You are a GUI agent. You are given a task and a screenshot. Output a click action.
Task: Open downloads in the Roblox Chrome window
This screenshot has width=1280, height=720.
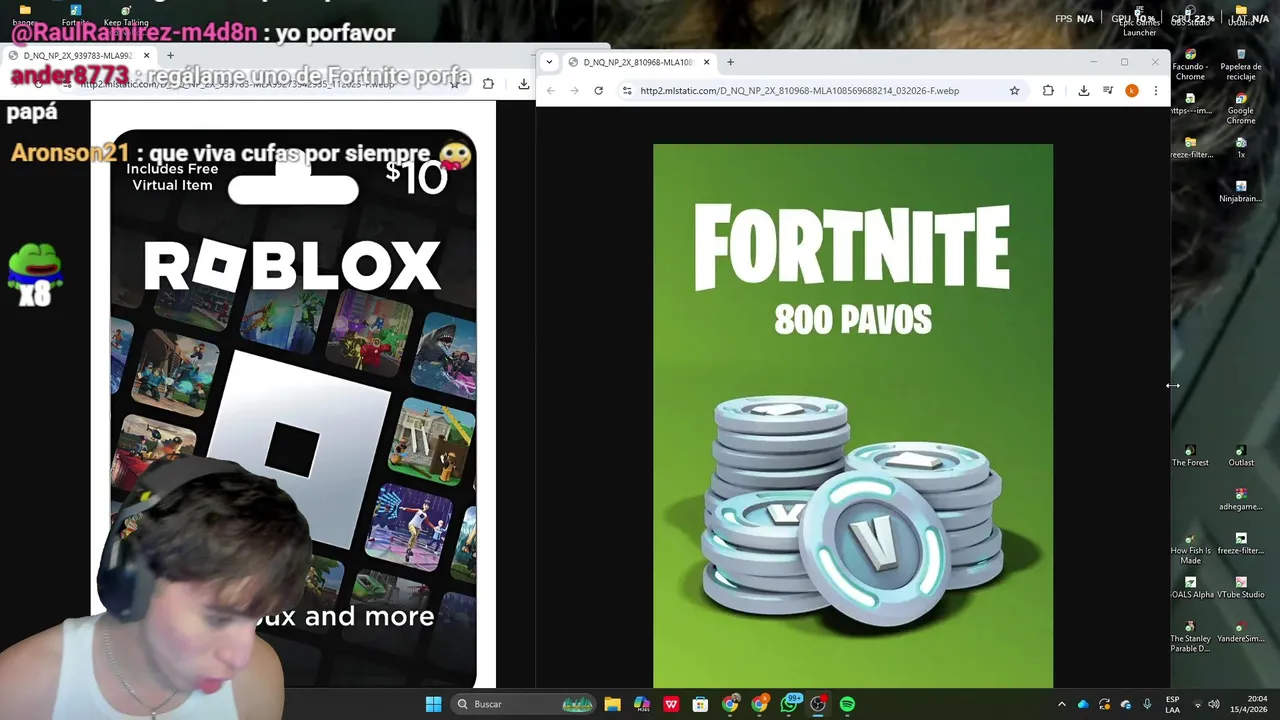(523, 84)
